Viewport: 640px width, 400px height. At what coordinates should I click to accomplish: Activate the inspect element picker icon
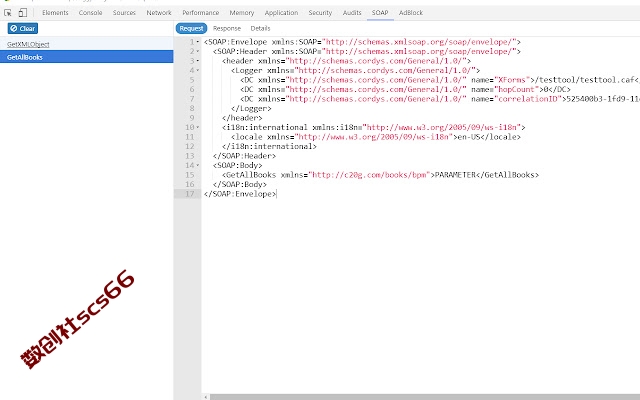coord(8,13)
